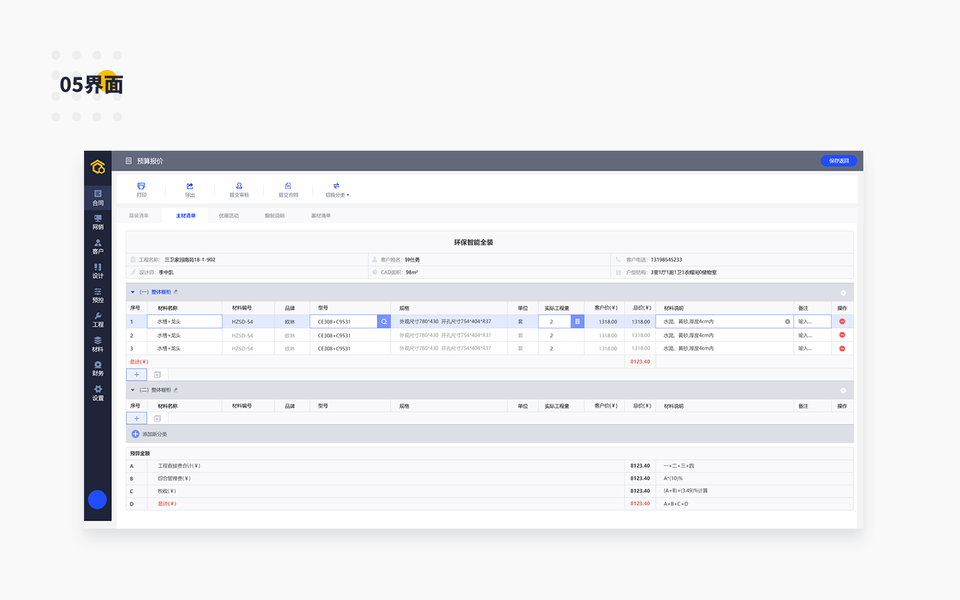Click row 1 model input CE308+C9531
This screenshot has width=960, height=600.
(343, 321)
